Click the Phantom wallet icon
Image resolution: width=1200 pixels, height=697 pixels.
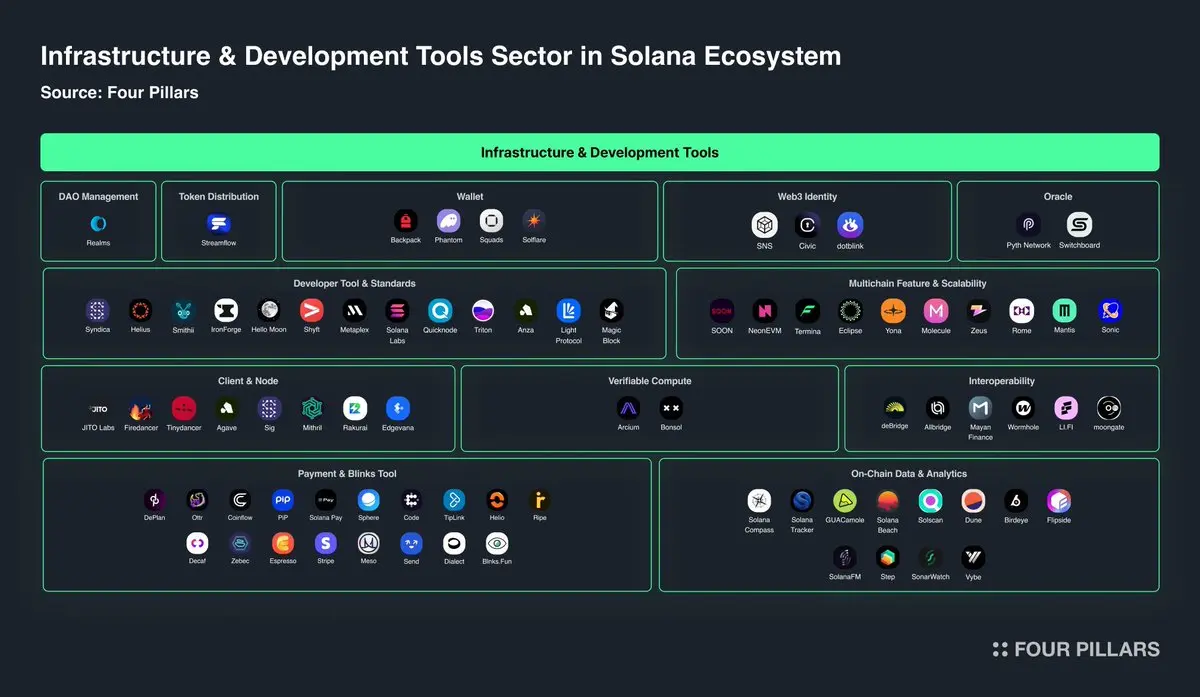coord(448,221)
